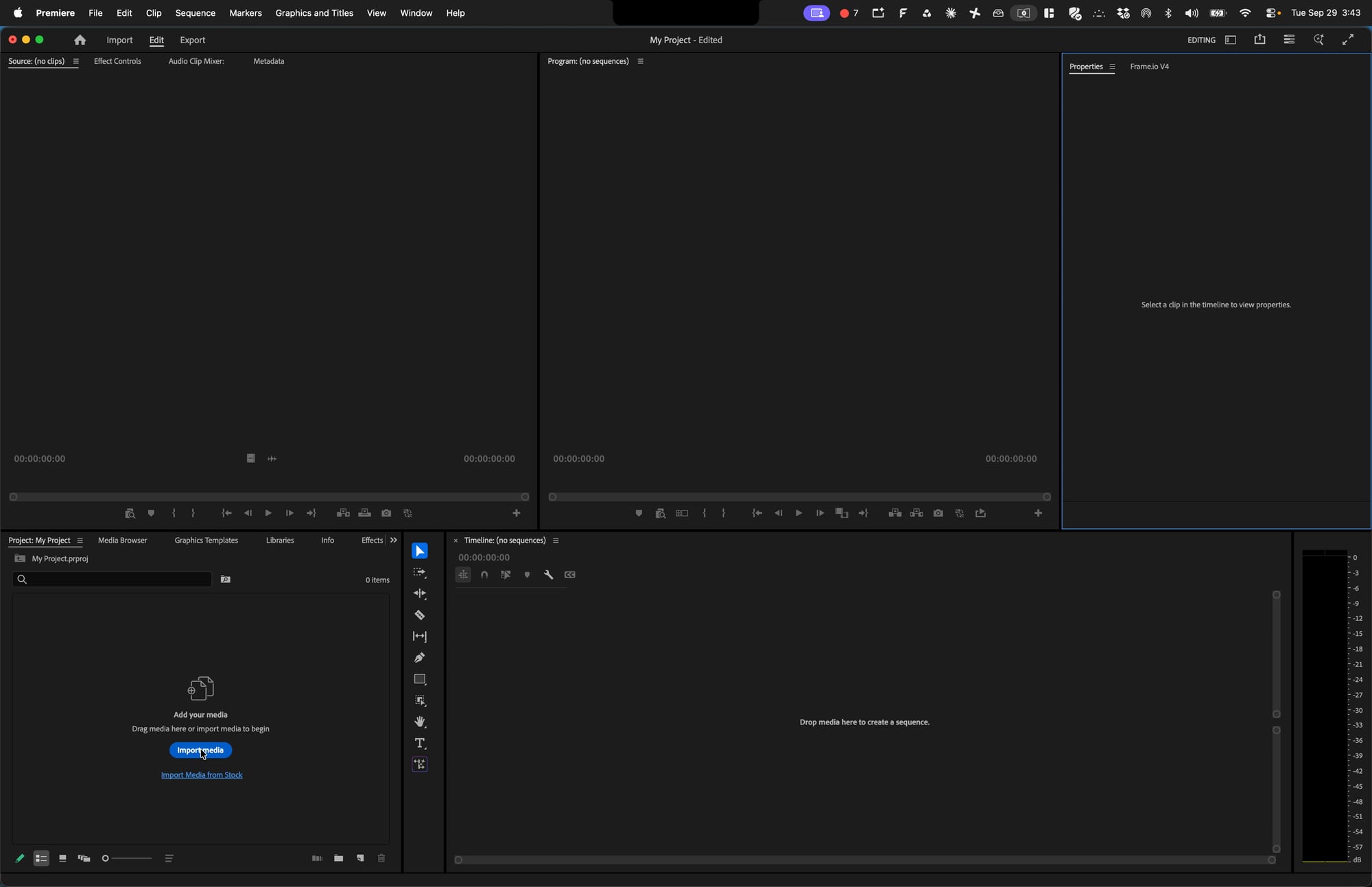Click Source monitor Insert button

point(343,513)
